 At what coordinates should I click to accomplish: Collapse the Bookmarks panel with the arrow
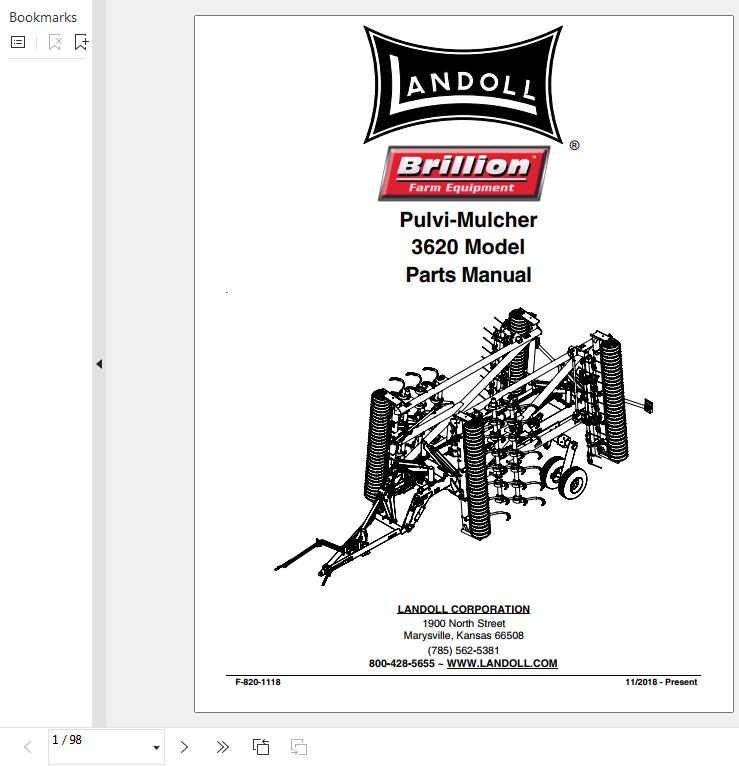(99, 364)
